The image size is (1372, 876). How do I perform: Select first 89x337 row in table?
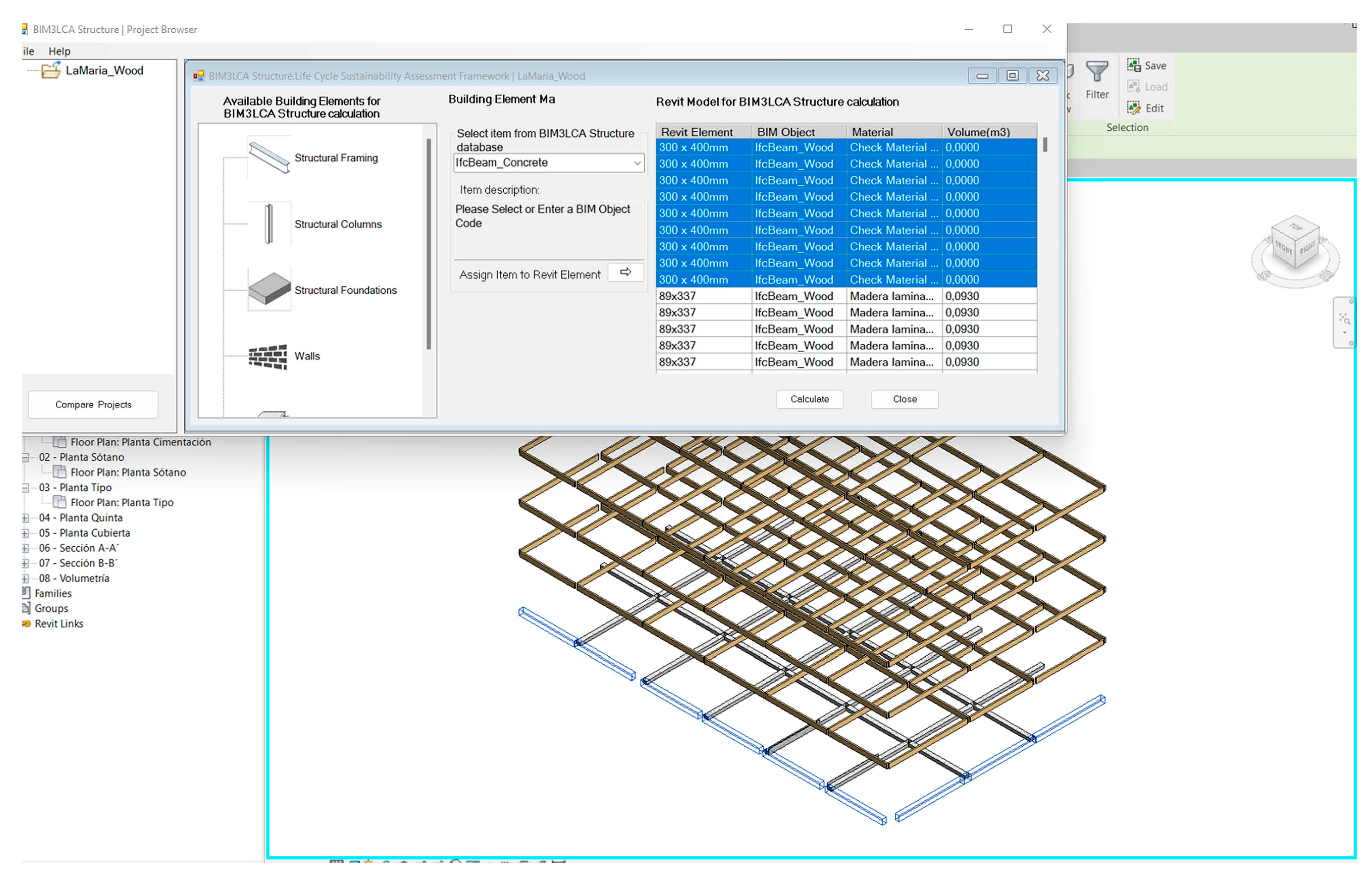click(677, 296)
